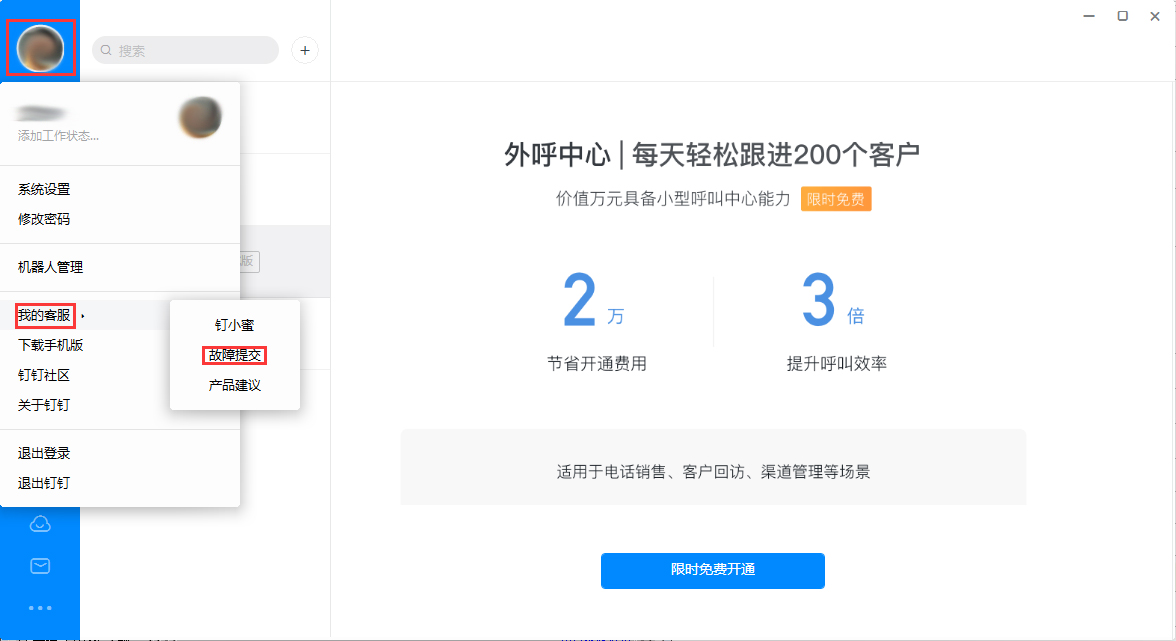Click the avatar thumbnail inside the profile menu
The height and width of the screenshot is (641, 1176).
coord(199,117)
